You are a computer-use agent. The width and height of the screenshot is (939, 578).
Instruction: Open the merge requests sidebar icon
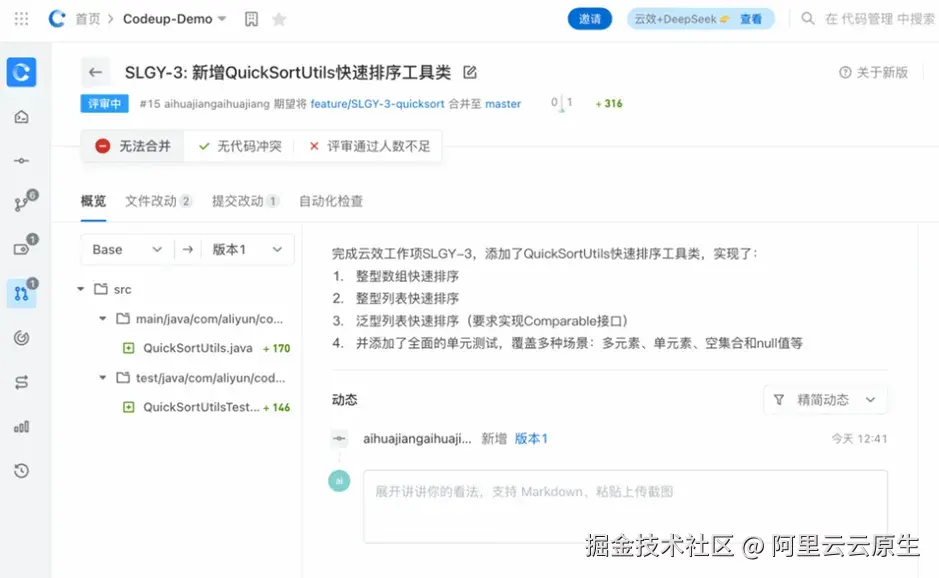point(22,293)
